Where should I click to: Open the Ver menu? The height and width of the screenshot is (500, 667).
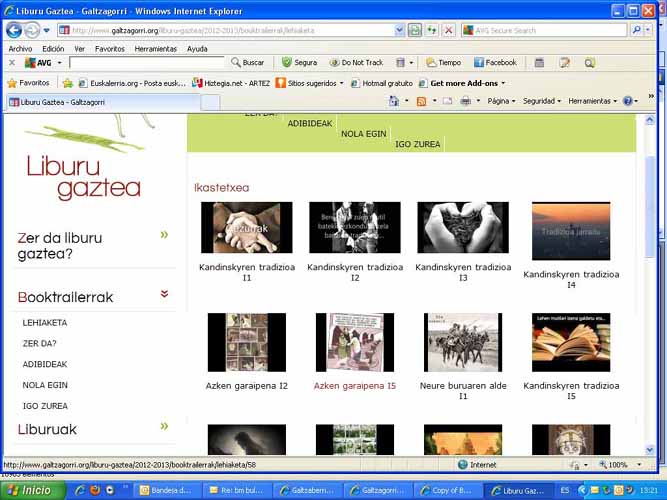[80, 49]
